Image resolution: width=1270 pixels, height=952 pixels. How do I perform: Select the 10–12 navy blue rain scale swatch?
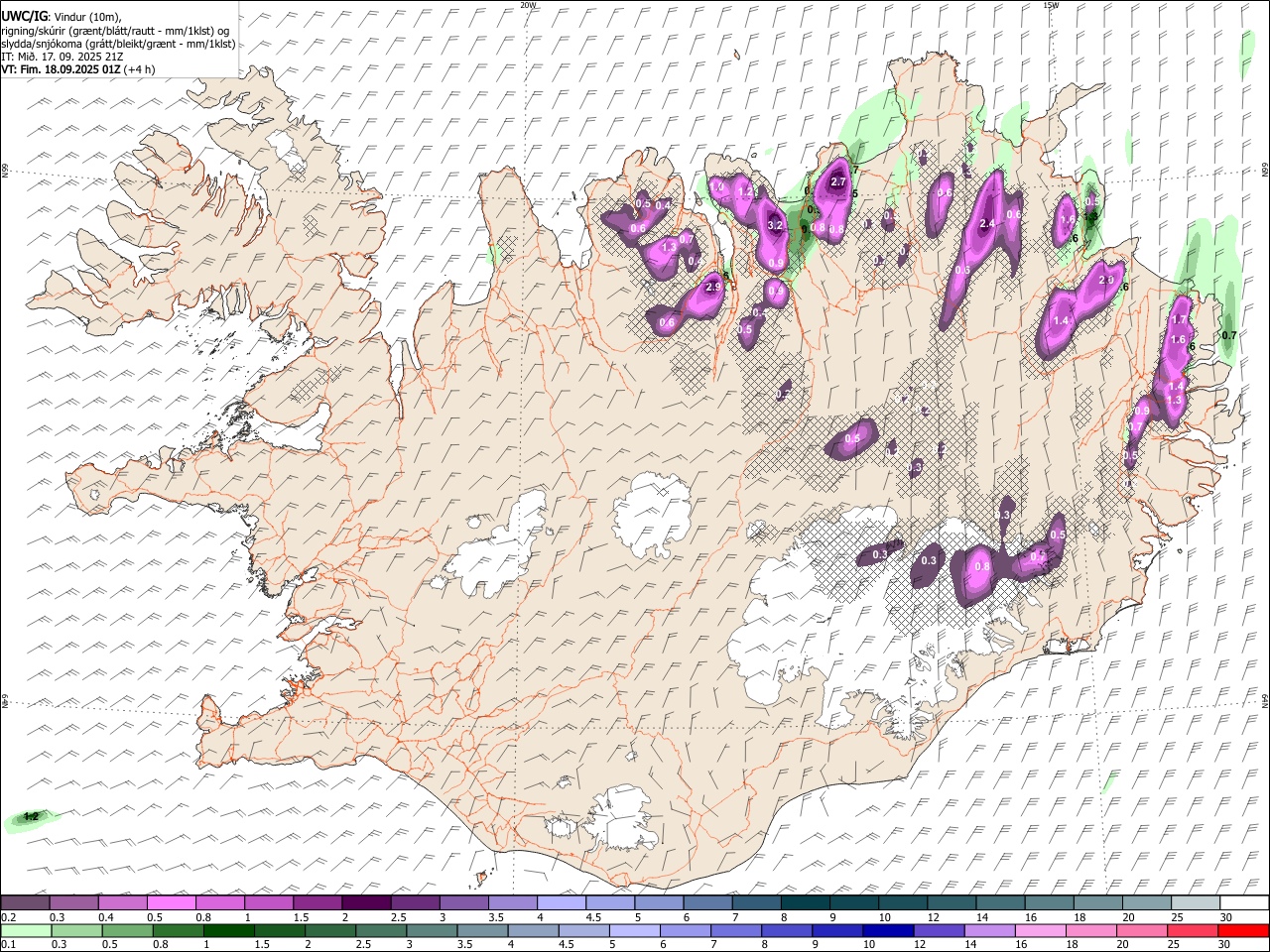(x=887, y=930)
